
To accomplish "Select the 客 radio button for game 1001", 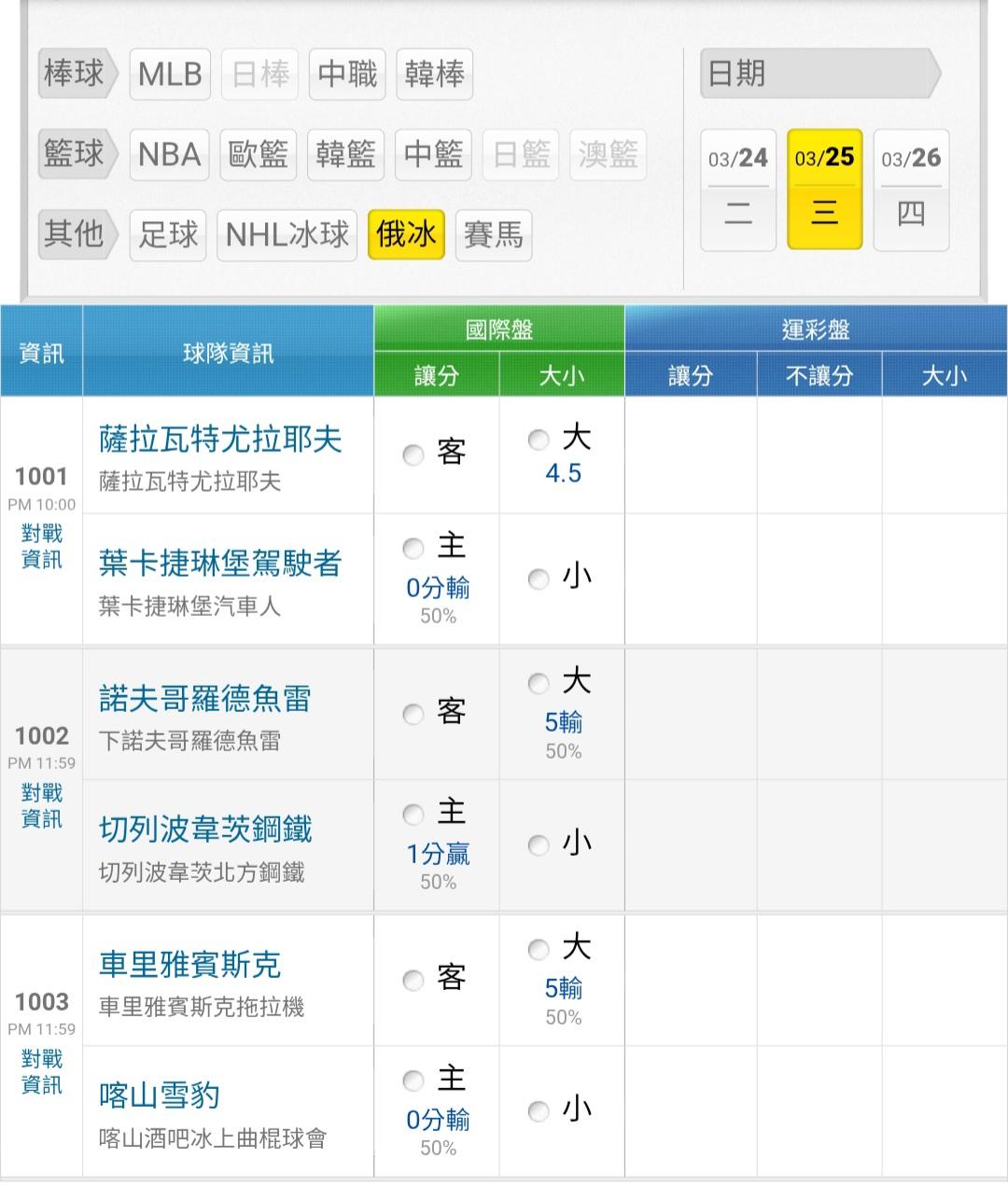I will point(413,454).
